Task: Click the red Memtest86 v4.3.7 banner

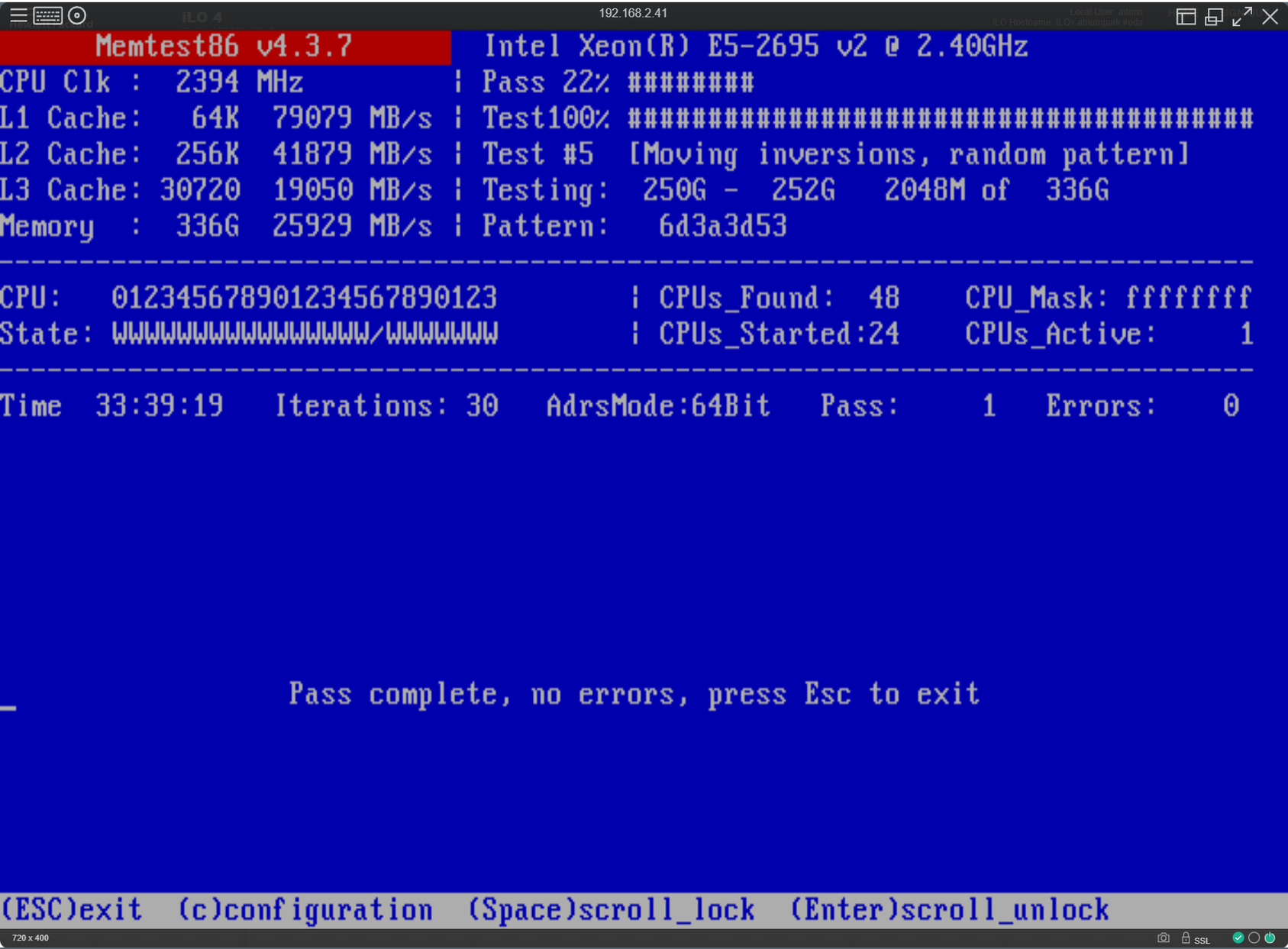Action: coord(225,47)
